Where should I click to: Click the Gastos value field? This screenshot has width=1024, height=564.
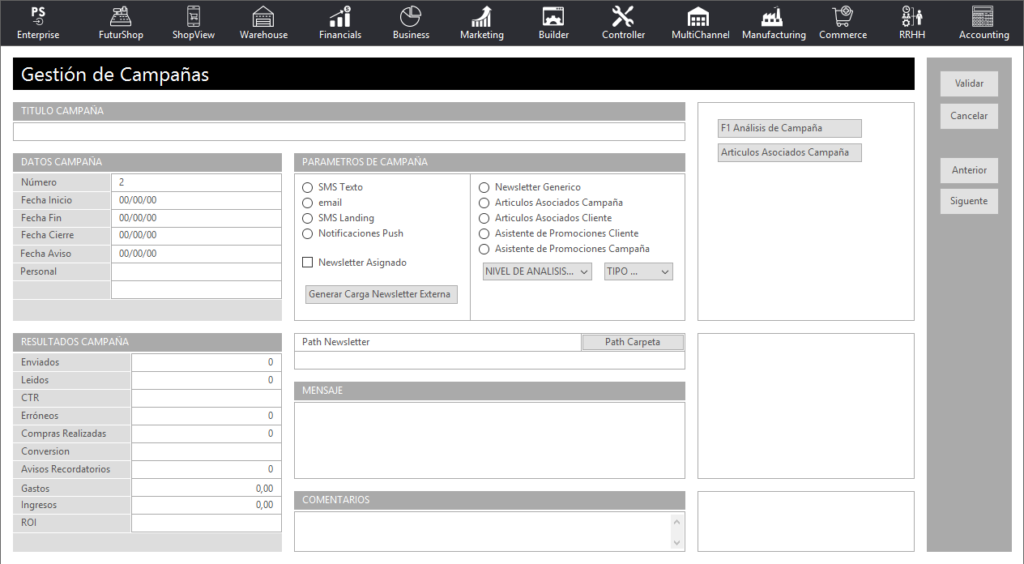point(206,488)
